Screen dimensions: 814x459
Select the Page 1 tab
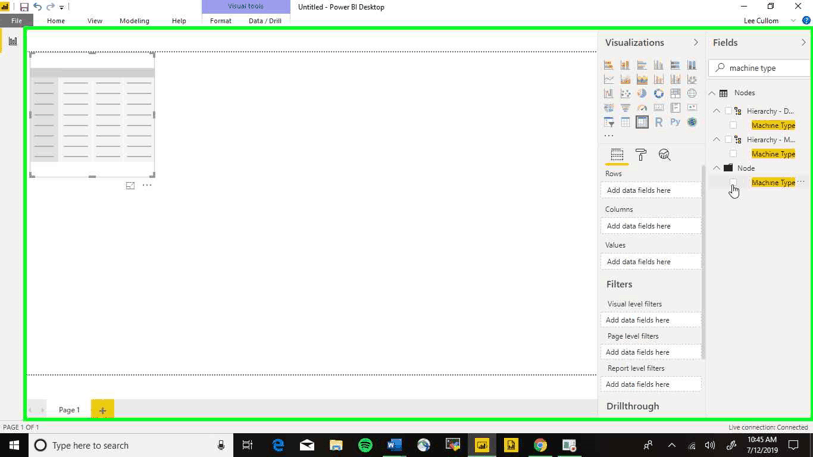coord(69,410)
